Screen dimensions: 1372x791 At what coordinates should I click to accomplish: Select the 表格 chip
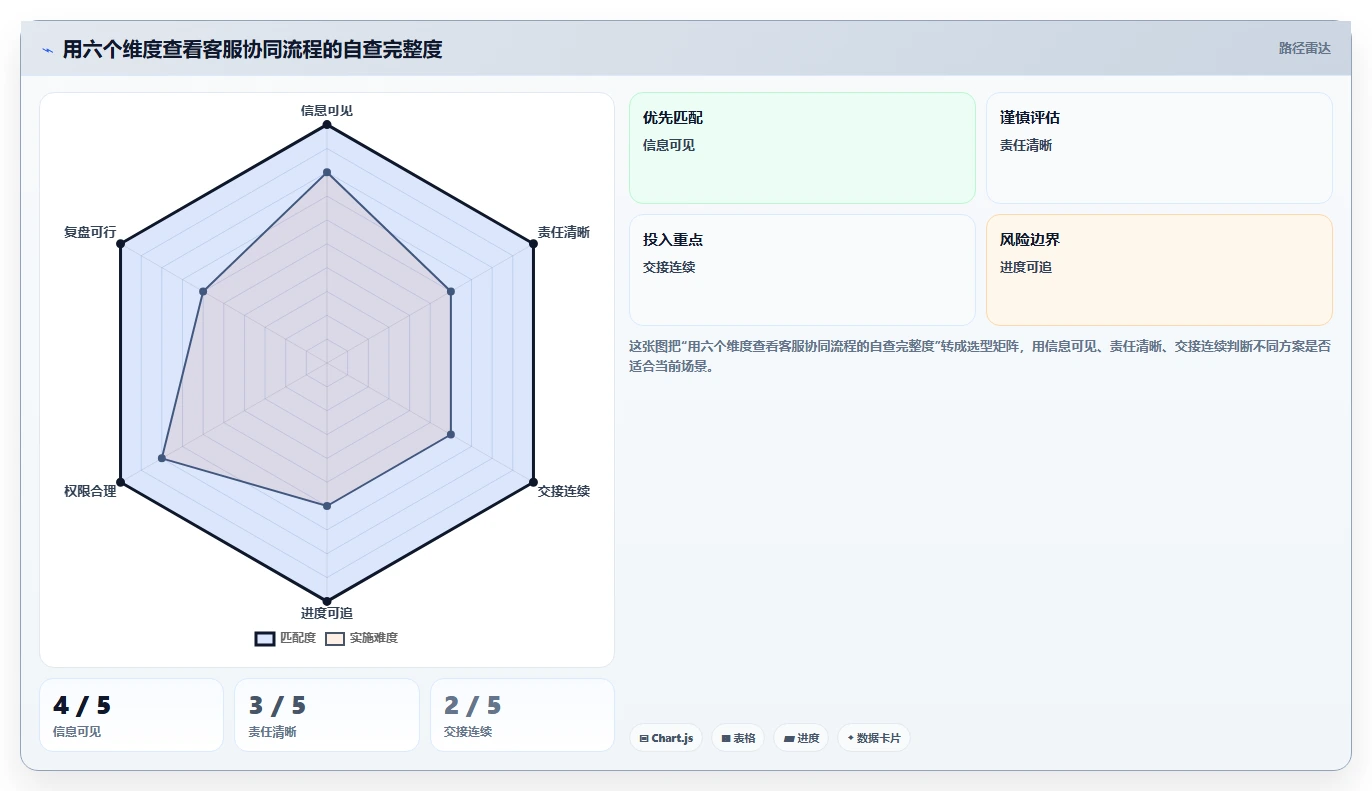(x=738, y=738)
